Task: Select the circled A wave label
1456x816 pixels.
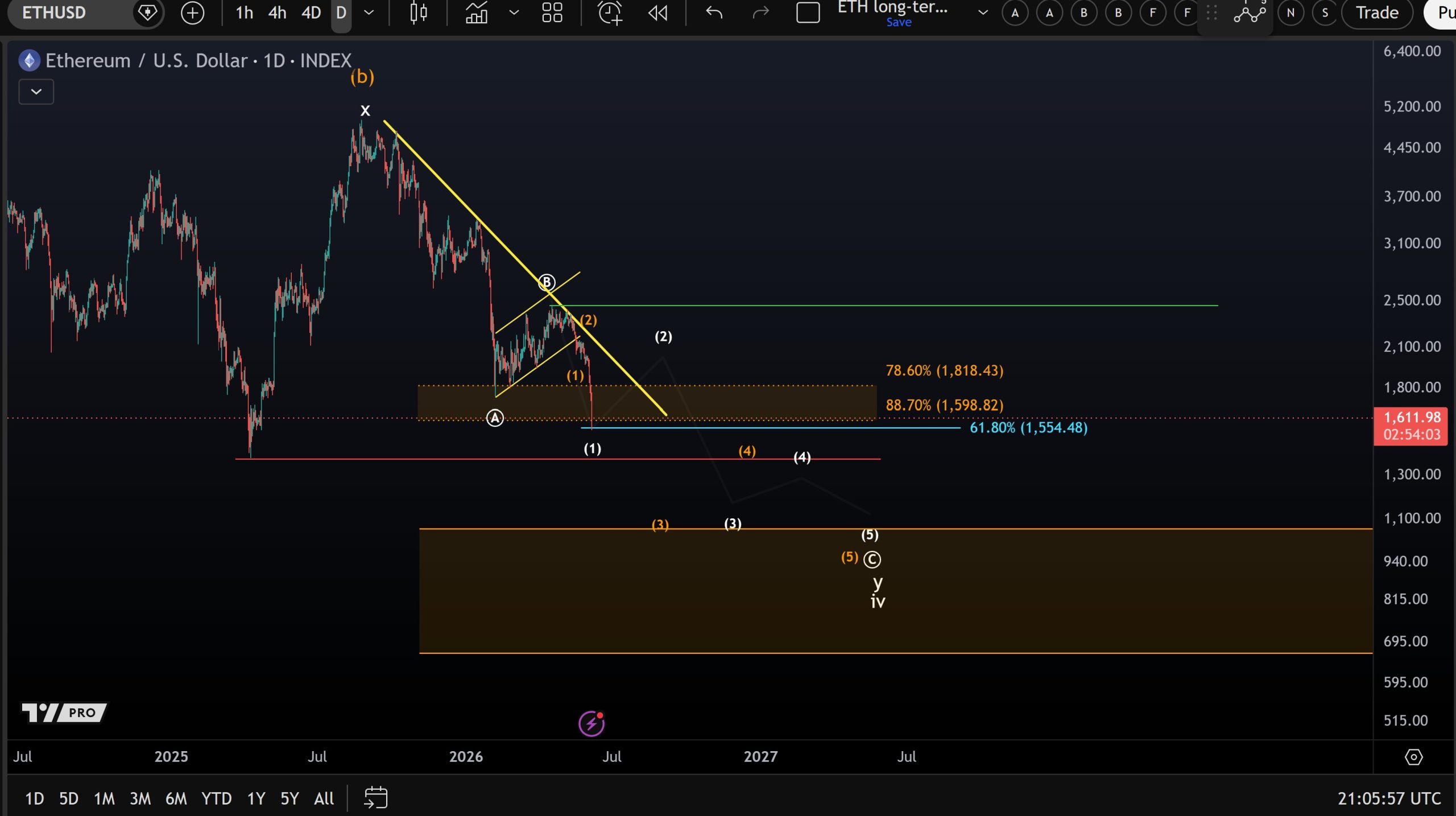Action: coord(495,418)
